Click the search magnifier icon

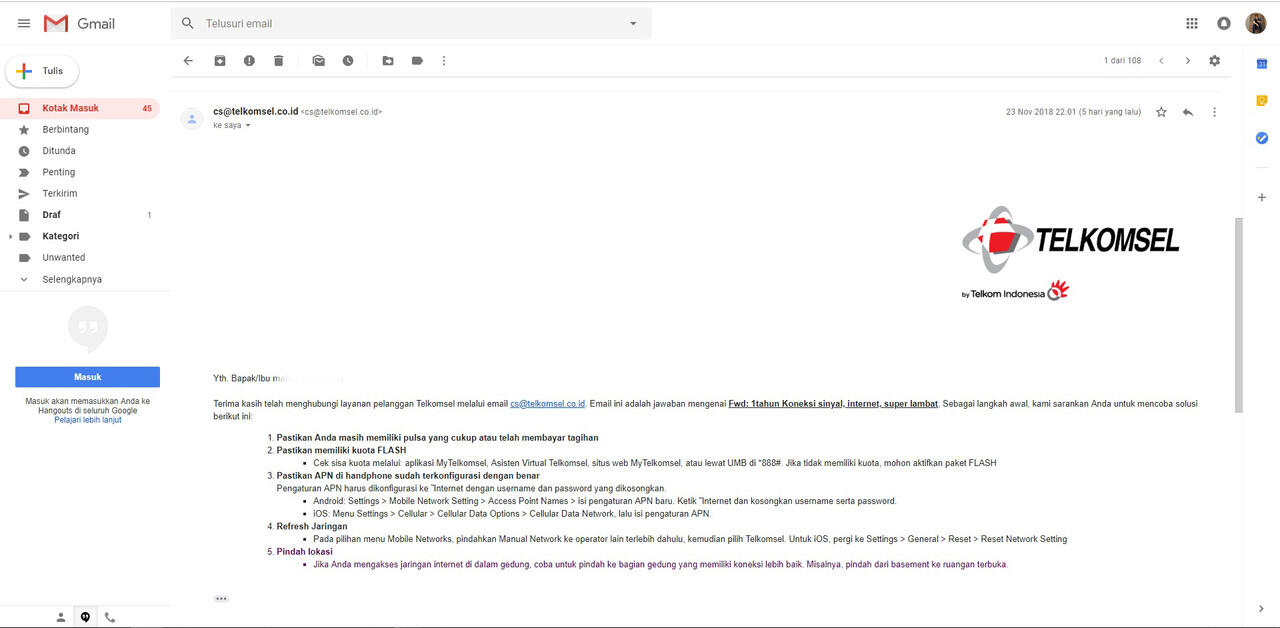[x=187, y=23]
